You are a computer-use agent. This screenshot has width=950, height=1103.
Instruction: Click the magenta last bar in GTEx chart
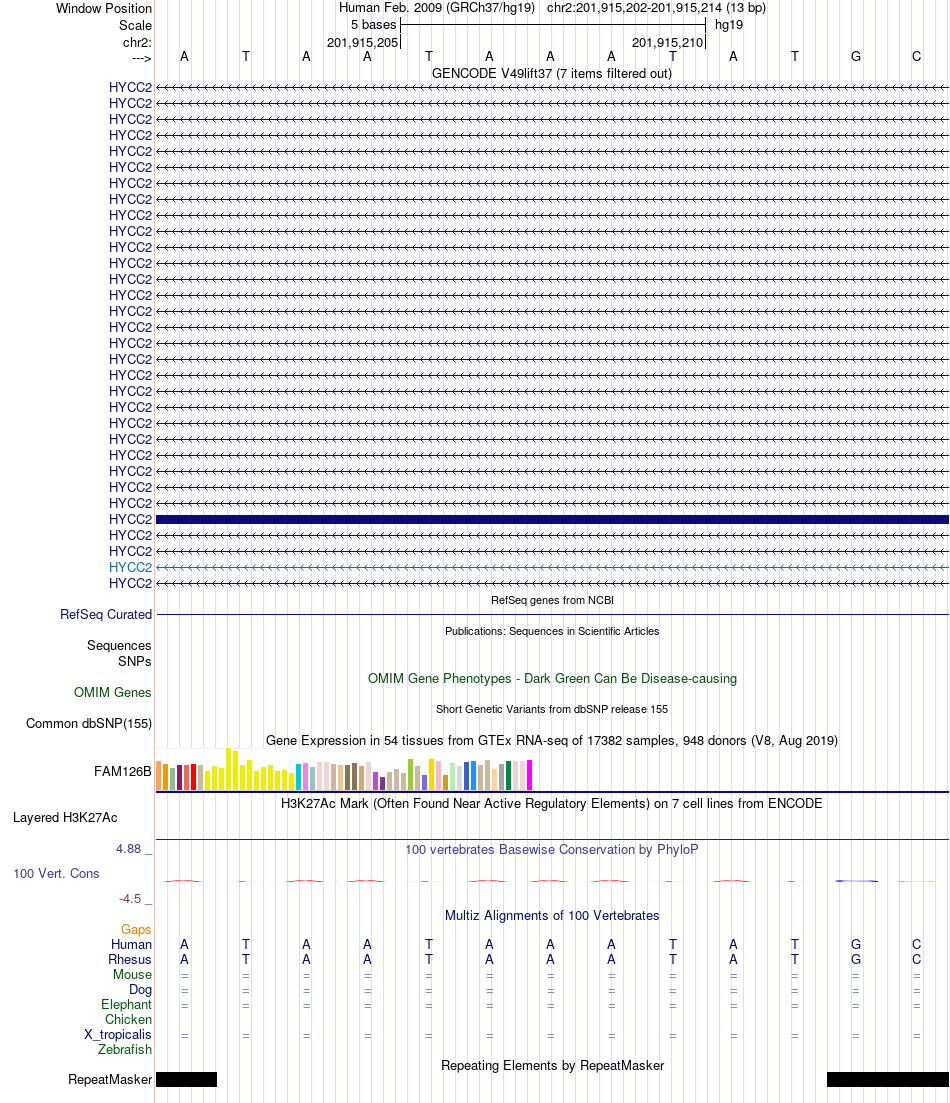529,775
